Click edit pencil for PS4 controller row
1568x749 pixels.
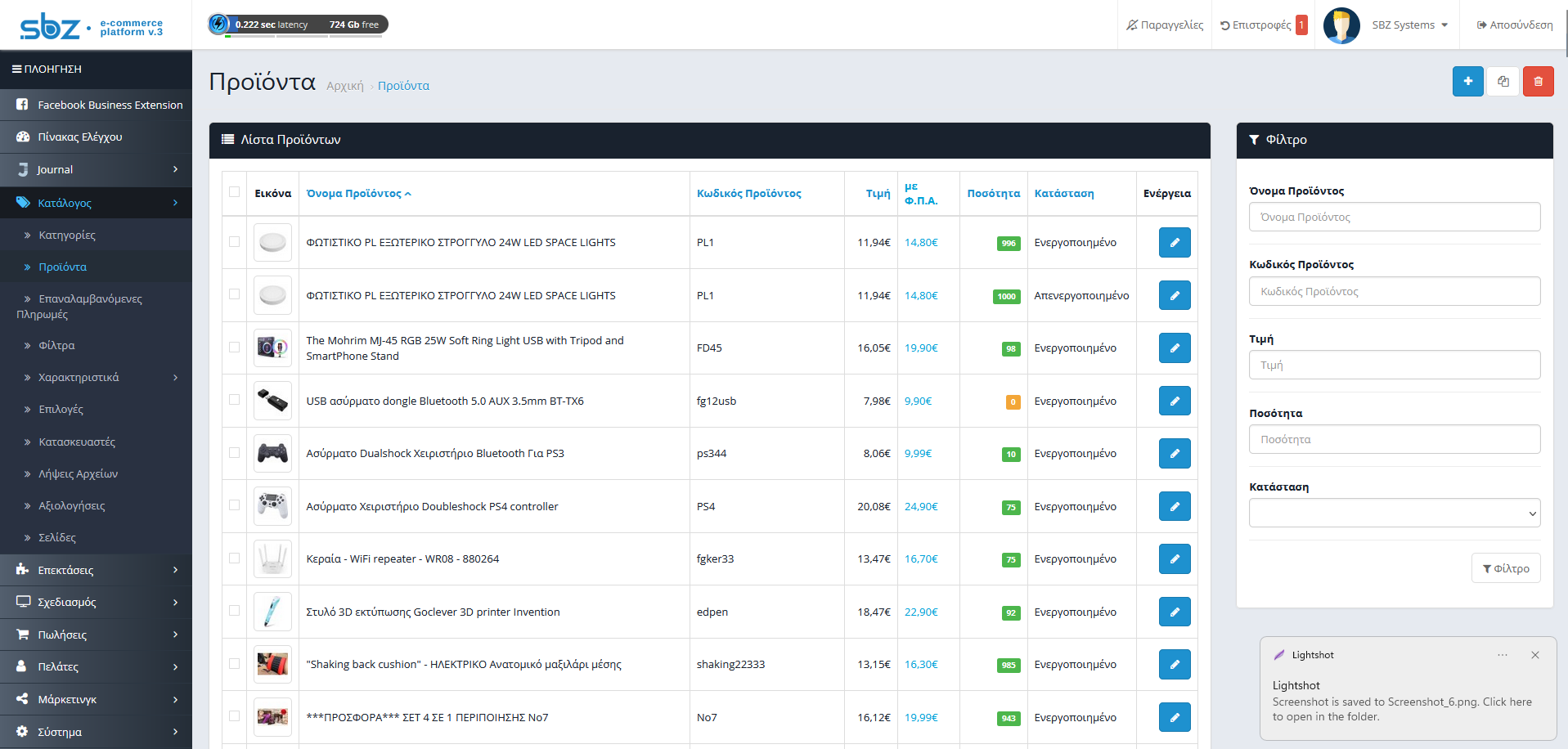tap(1174, 506)
